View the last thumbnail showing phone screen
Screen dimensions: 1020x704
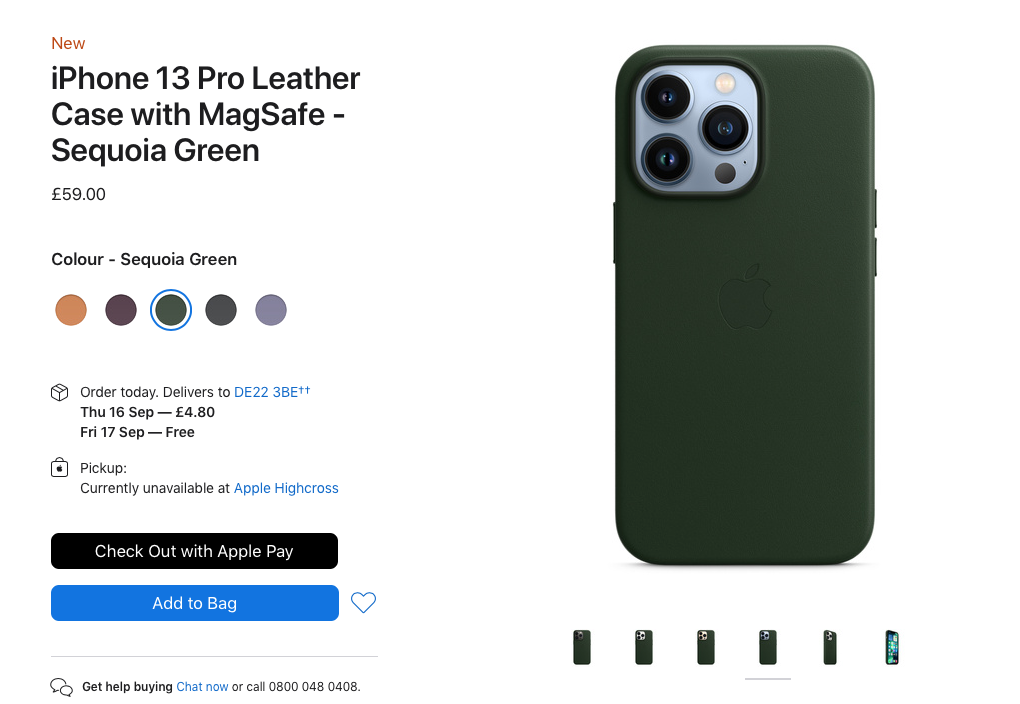click(892, 647)
